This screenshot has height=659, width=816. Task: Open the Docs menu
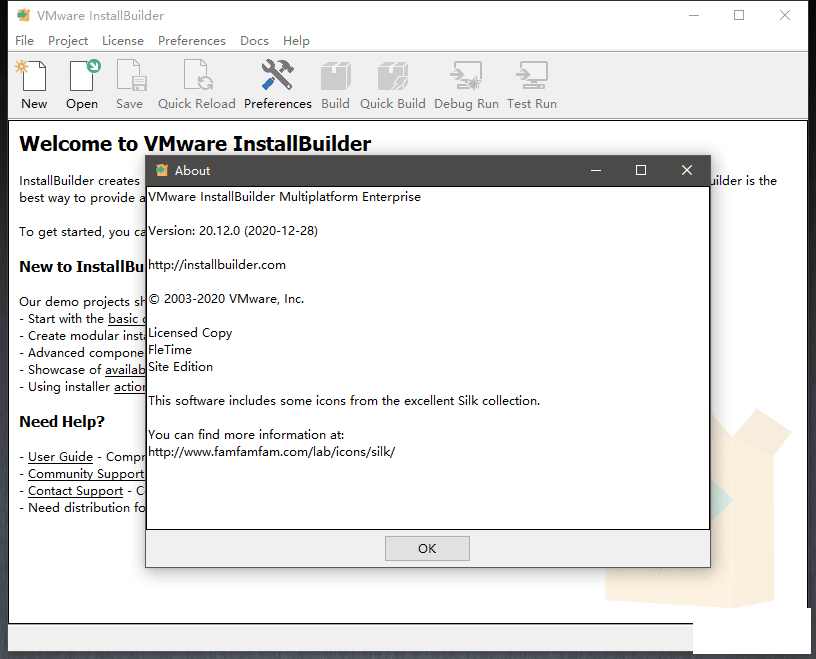tap(254, 41)
